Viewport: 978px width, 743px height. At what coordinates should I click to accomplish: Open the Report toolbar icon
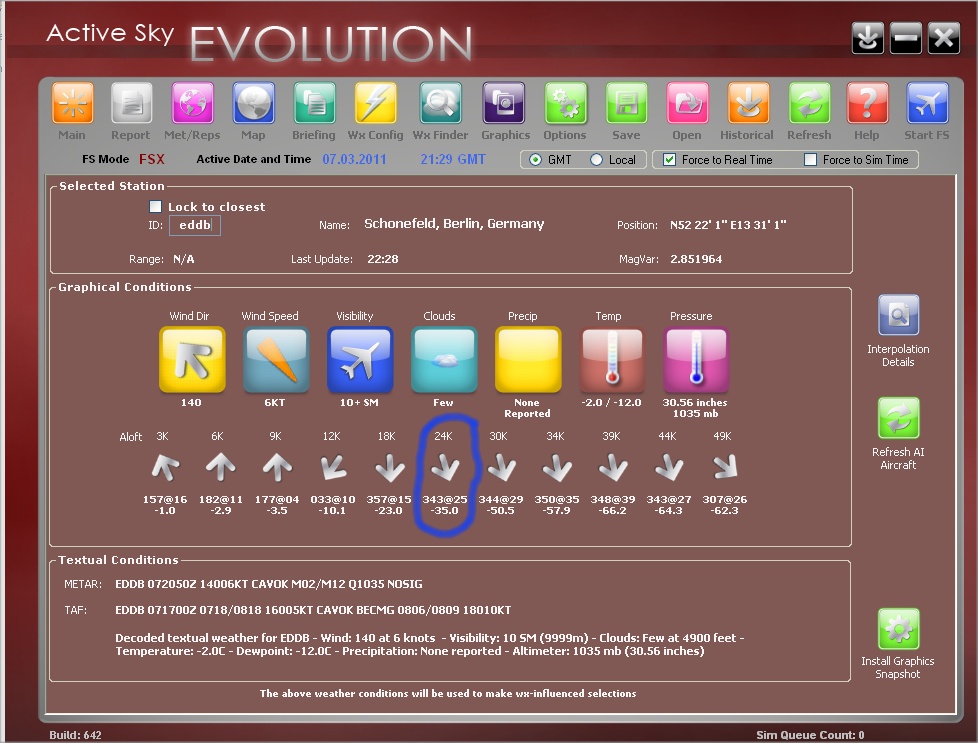click(131, 103)
